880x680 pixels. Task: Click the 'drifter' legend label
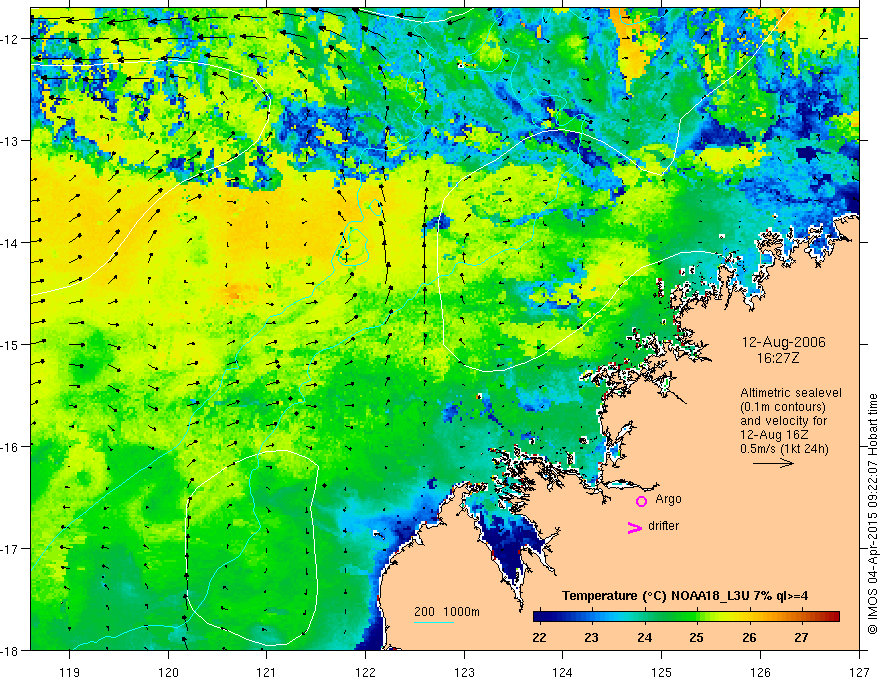coord(663,526)
